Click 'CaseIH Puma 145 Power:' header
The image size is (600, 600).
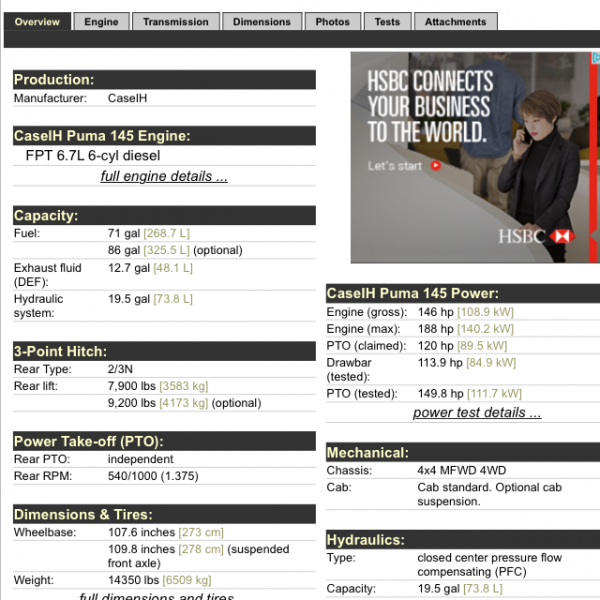click(x=463, y=293)
